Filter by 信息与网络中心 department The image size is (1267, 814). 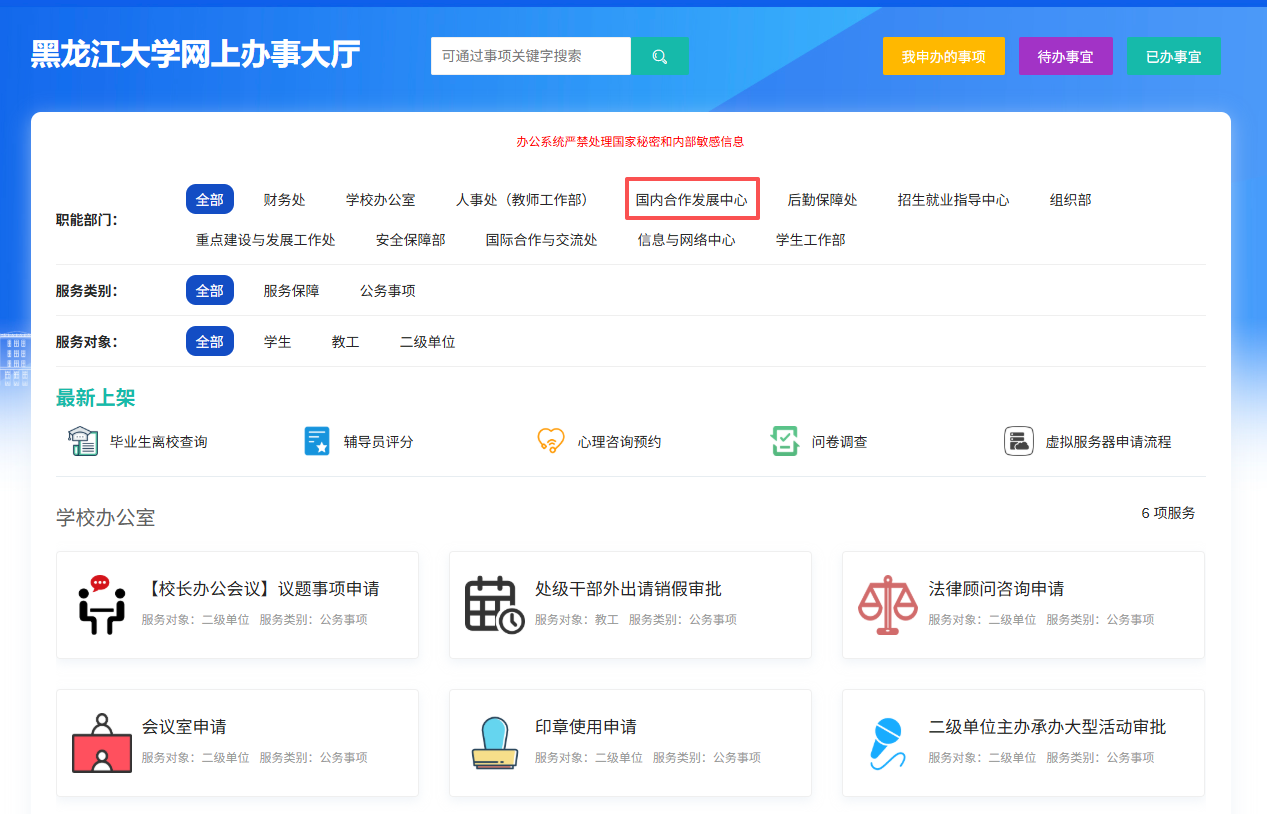pyautogui.click(x=686, y=240)
